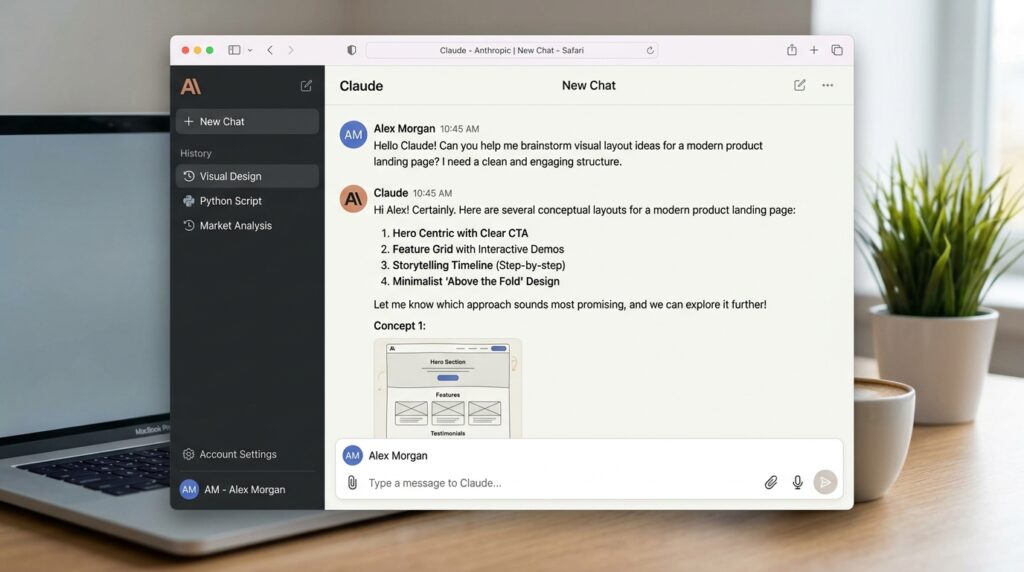The height and width of the screenshot is (572, 1024).
Task: Click the '10:45 AM' timestamp on Alex's message
Action: tap(459, 129)
